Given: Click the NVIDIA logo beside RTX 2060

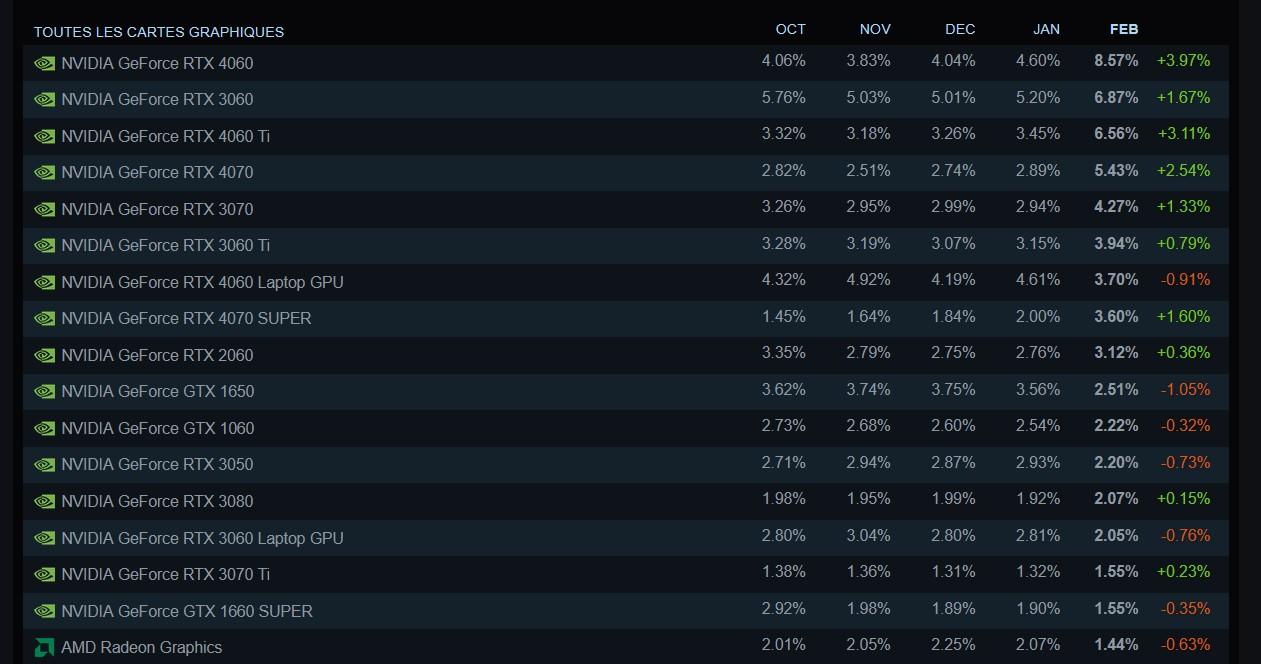Looking at the screenshot, I should pyautogui.click(x=44, y=355).
